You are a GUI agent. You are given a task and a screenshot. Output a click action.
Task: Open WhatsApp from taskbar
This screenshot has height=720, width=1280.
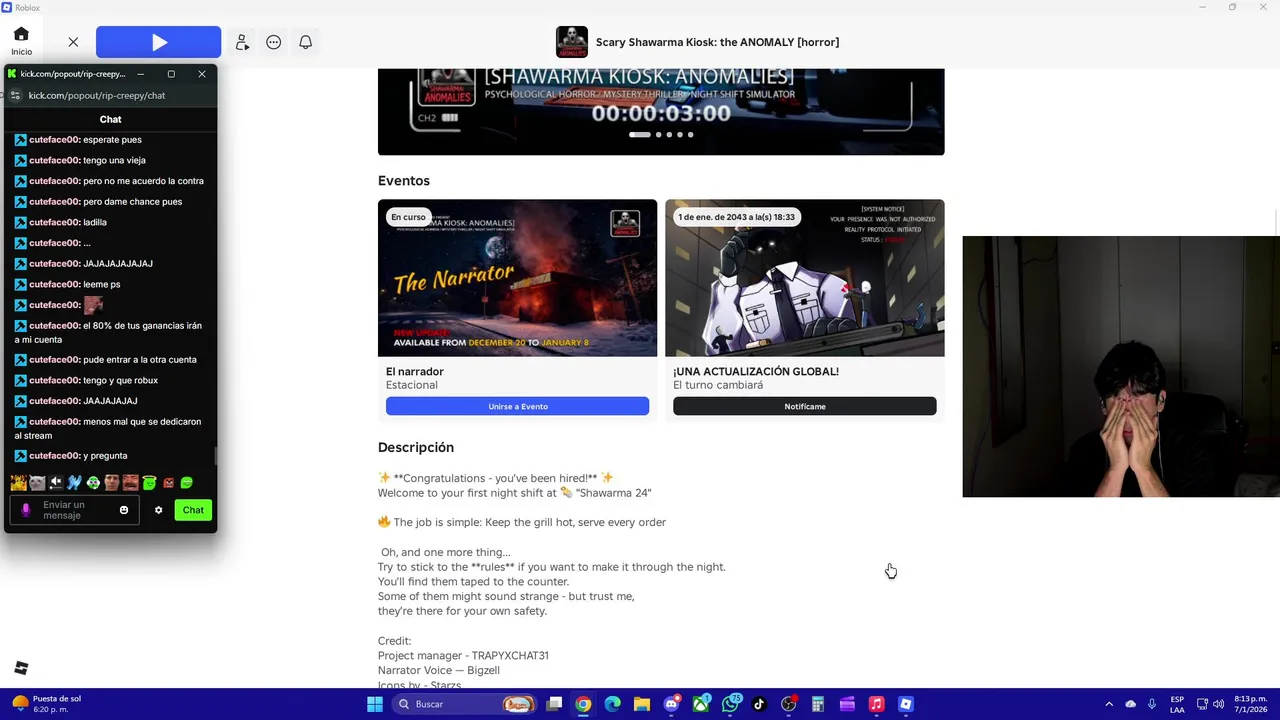click(x=730, y=704)
